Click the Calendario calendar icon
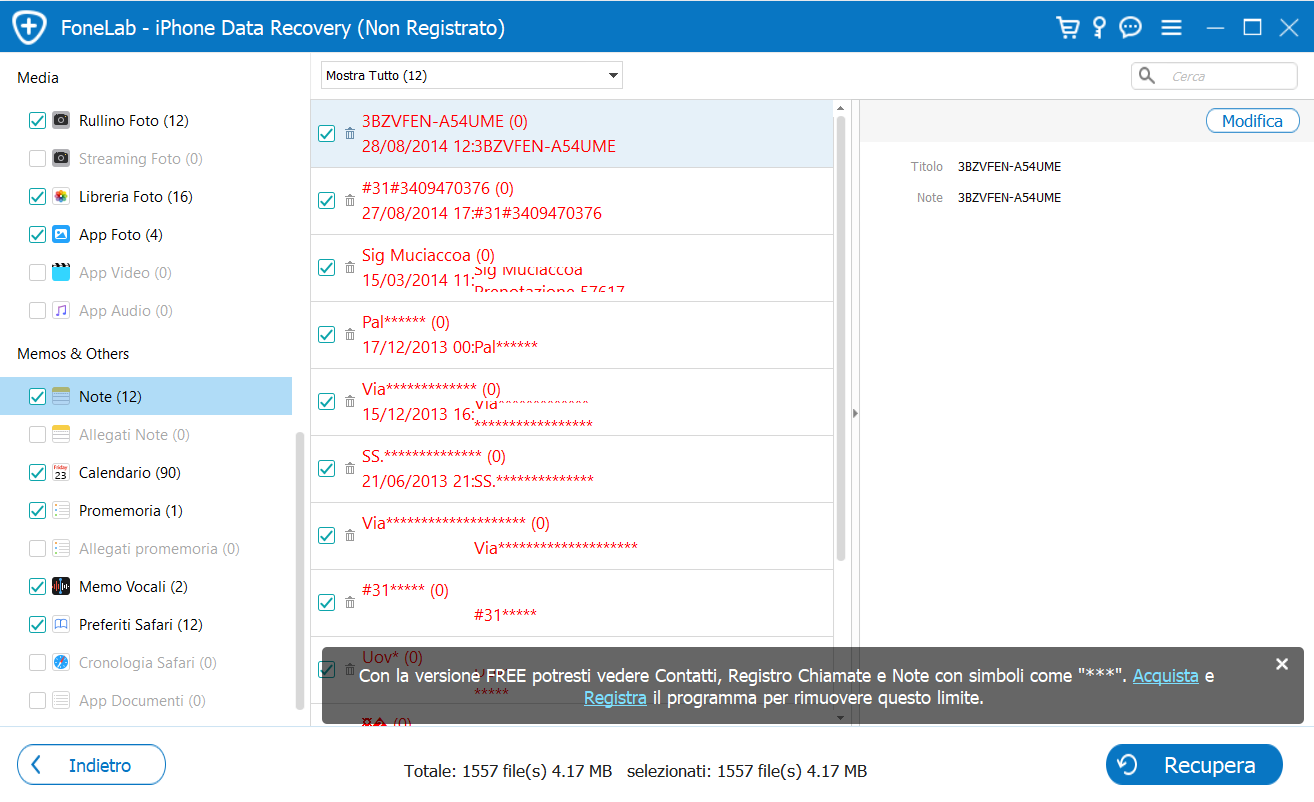 [x=61, y=473]
